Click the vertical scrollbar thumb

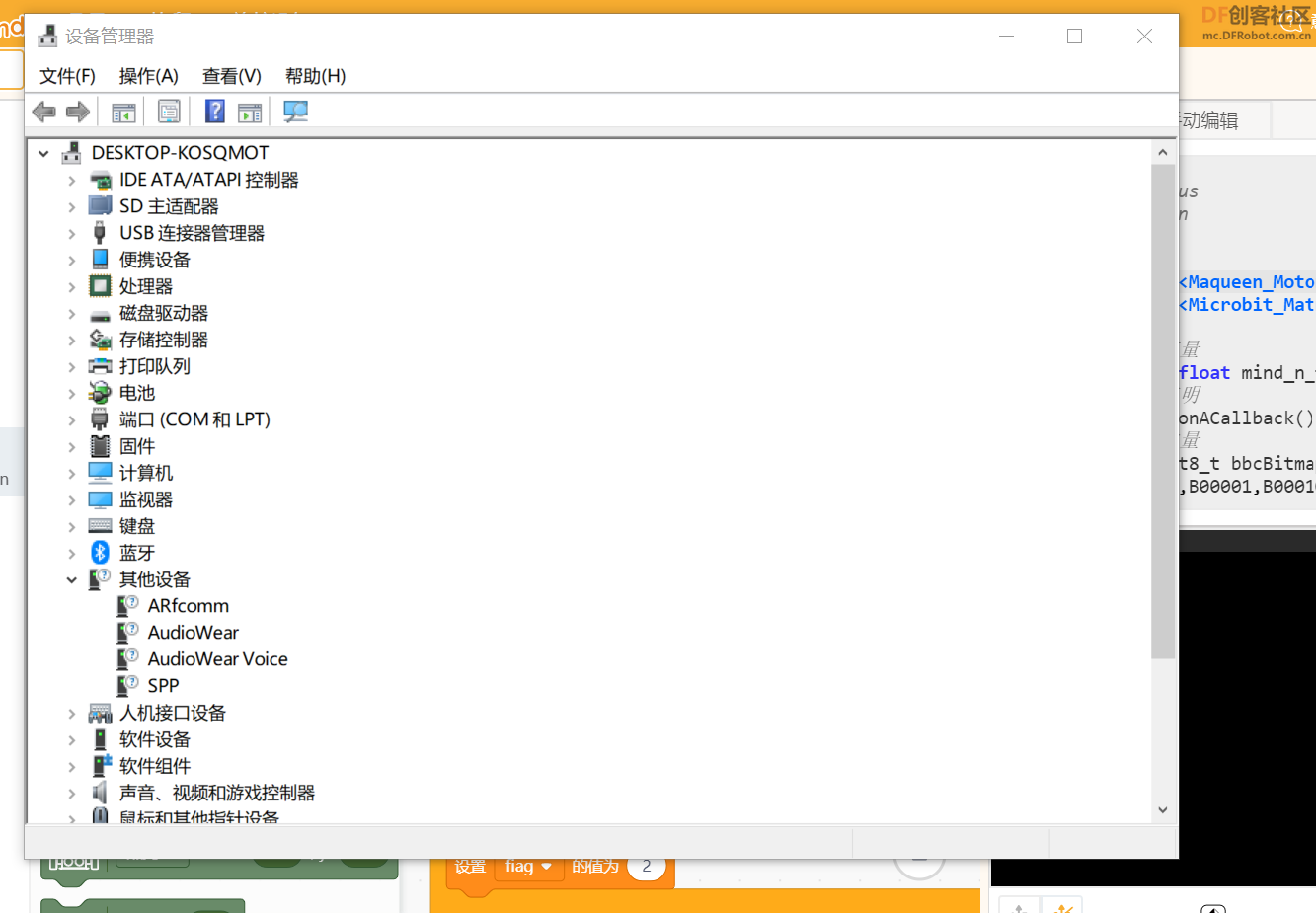click(1163, 411)
